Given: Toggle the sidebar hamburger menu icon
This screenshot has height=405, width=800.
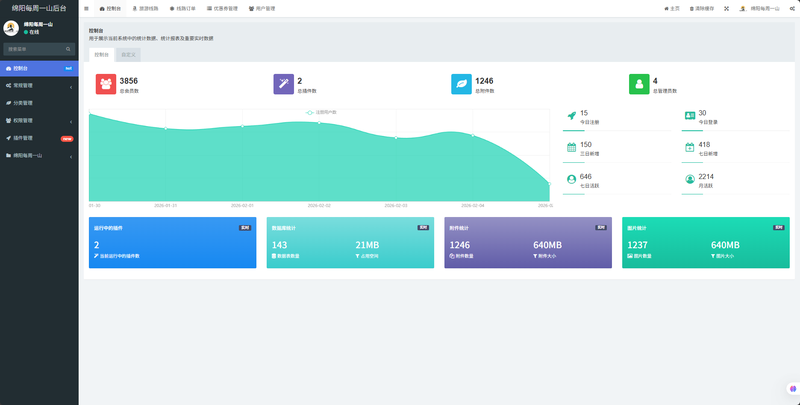Looking at the screenshot, I should [86, 9].
